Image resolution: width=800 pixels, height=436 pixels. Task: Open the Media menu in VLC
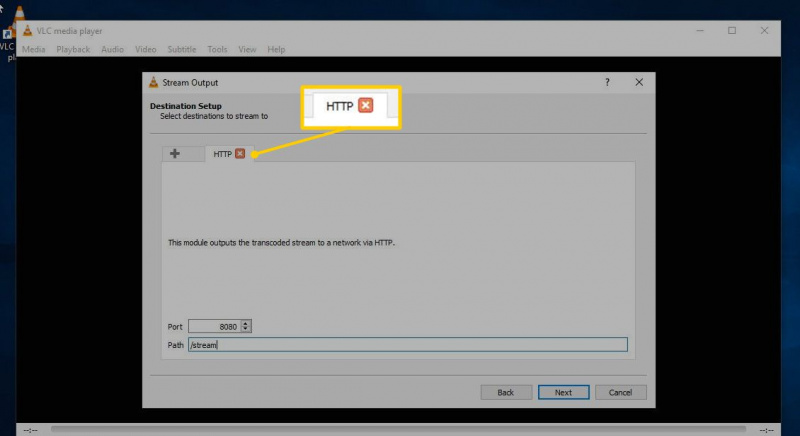point(34,49)
